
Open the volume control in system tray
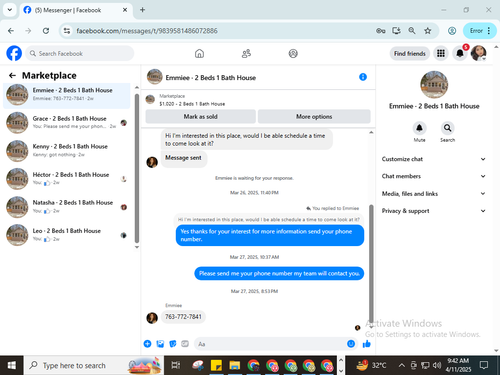(x=437, y=365)
